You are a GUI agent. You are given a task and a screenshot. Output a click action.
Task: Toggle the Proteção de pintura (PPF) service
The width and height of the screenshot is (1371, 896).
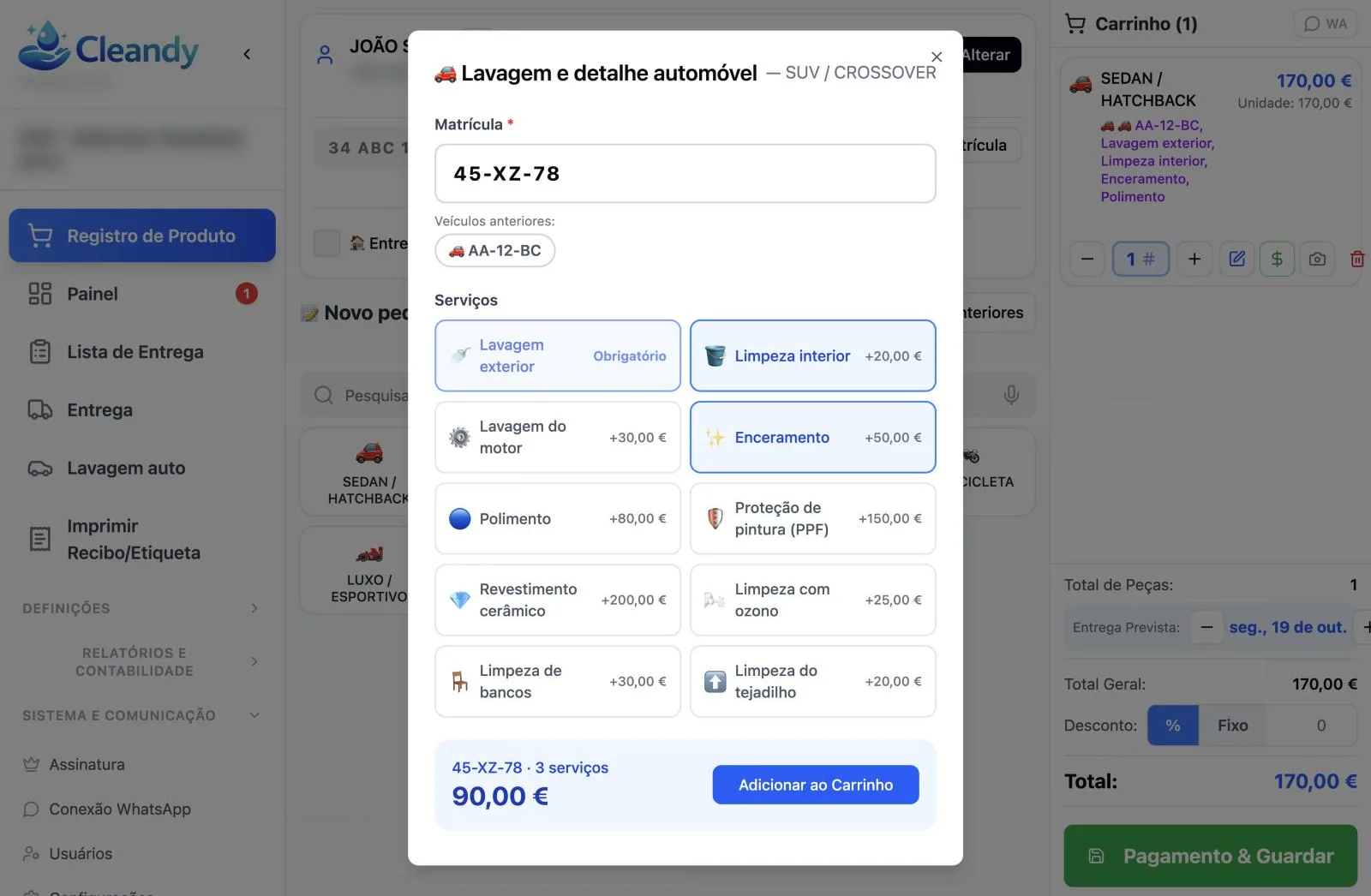[x=812, y=518]
